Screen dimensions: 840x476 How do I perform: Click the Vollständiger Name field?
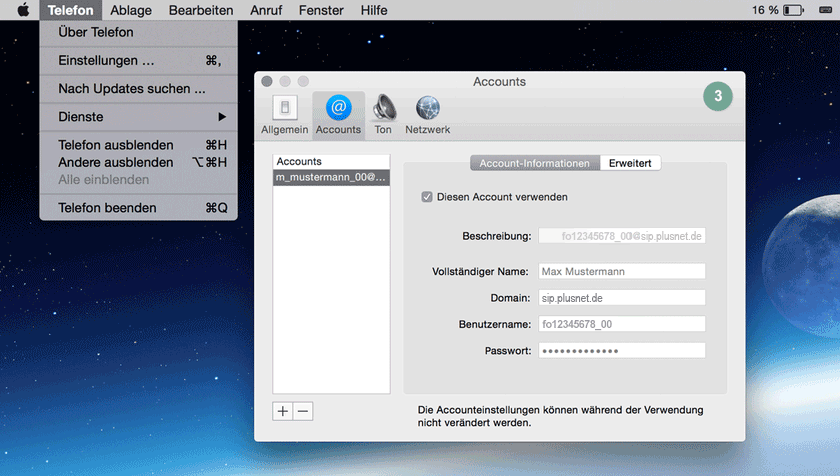click(x=622, y=271)
